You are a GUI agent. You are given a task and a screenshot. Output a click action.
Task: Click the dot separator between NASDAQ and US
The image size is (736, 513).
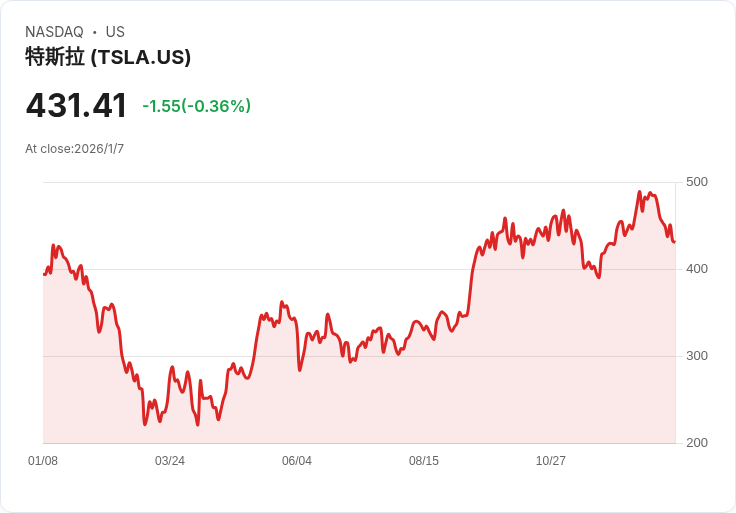pyautogui.click(x=95, y=32)
